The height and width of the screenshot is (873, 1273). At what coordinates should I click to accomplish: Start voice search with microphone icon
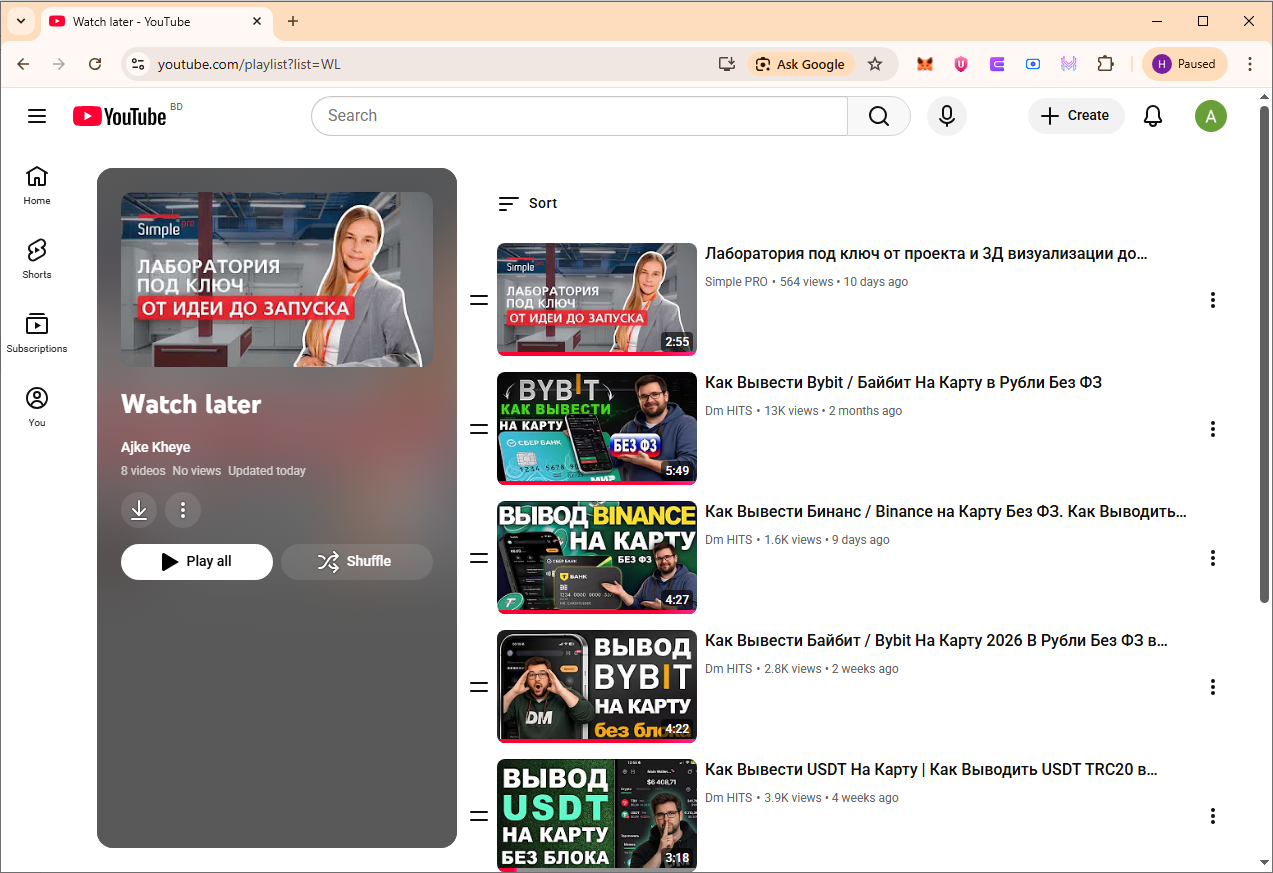tap(947, 116)
